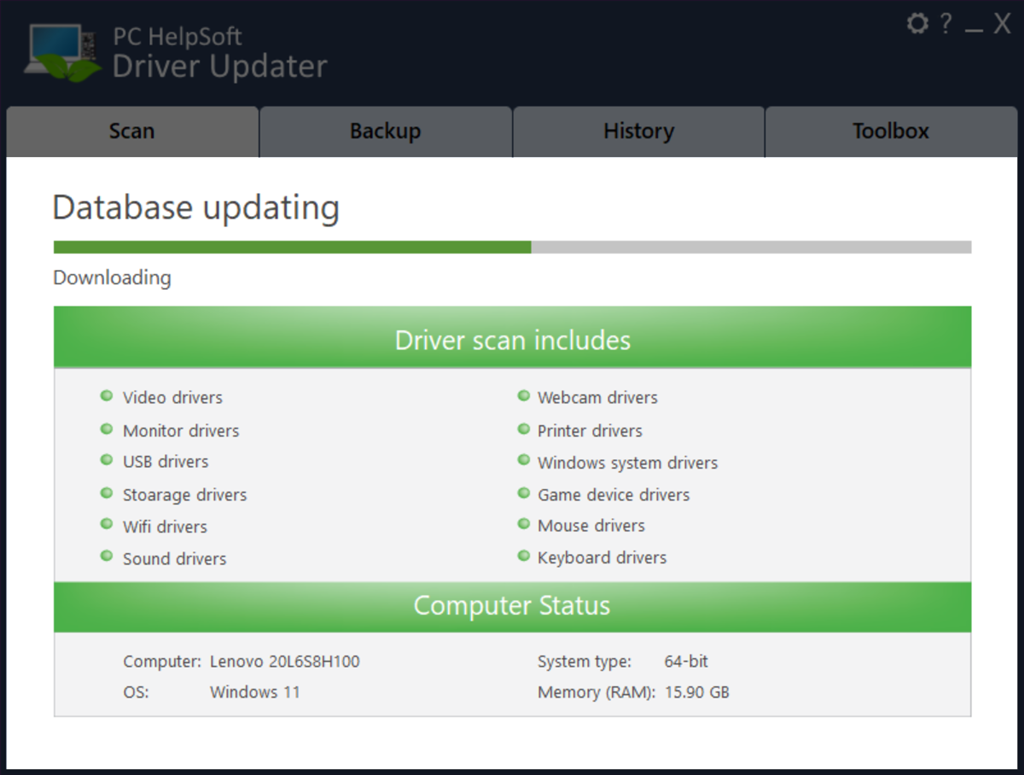Open the Toolbox tab
Screen dimensions: 1024x775
coord(891,131)
